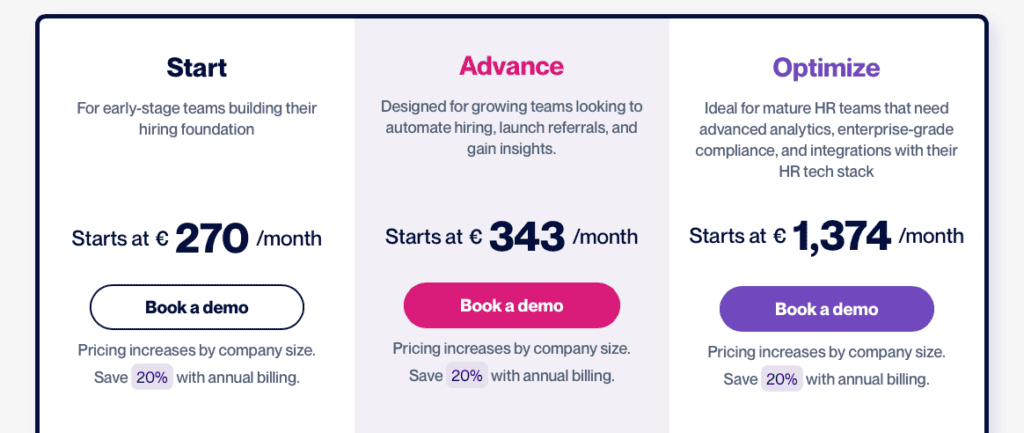Click the 270 price figure
The image size is (1024, 433).
pos(212,238)
